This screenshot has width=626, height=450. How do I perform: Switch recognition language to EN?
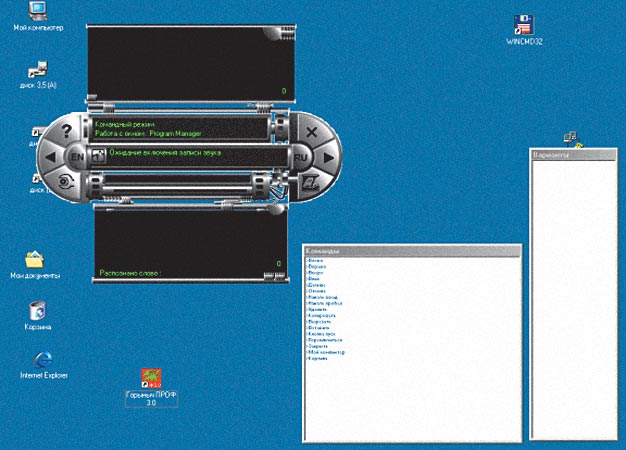(77, 157)
